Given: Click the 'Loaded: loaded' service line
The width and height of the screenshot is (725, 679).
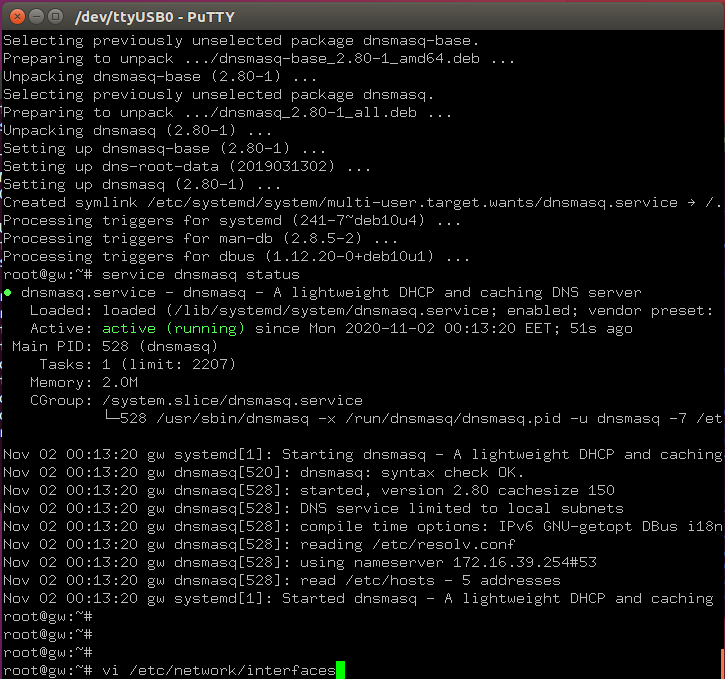Looking at the screenshot, I should tap(371, 311).
